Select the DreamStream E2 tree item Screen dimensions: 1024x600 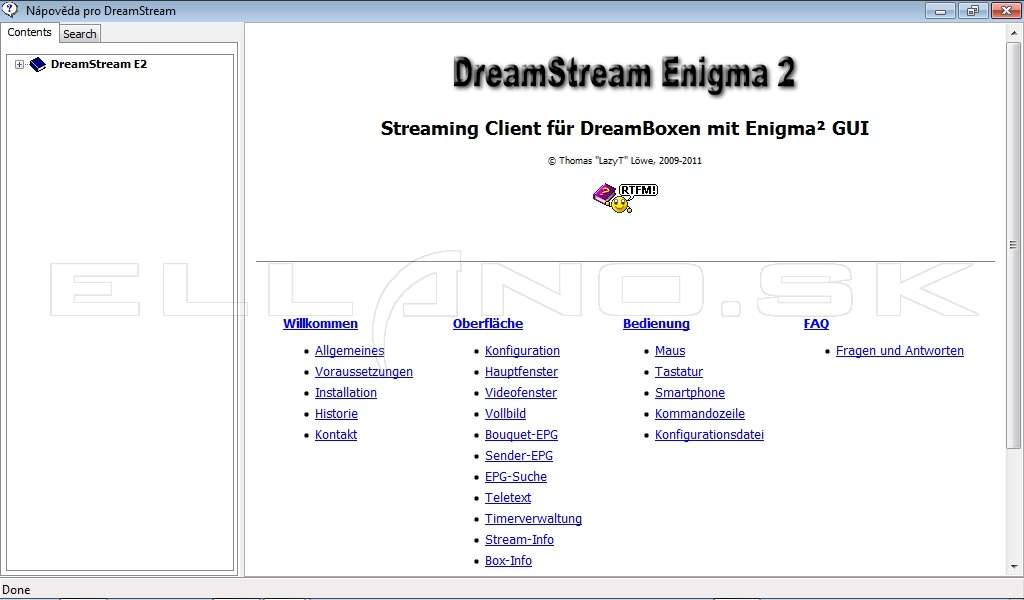click(99, 64)
